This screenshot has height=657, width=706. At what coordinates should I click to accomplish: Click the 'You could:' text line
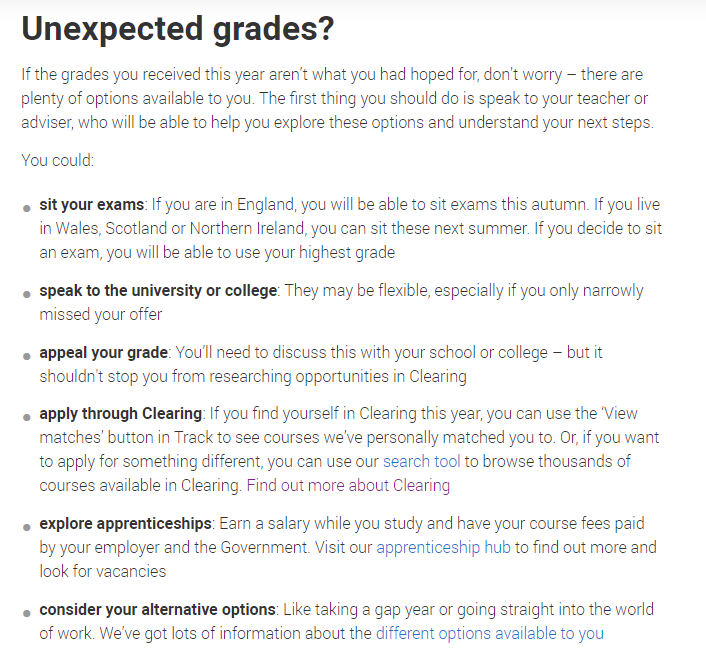pos(58,160)
